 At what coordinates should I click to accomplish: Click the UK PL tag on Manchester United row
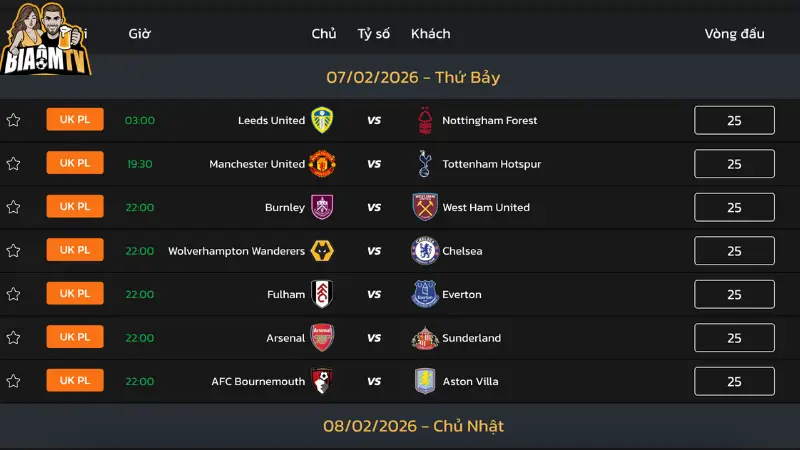pyautogui.click(x=75, y=163)
